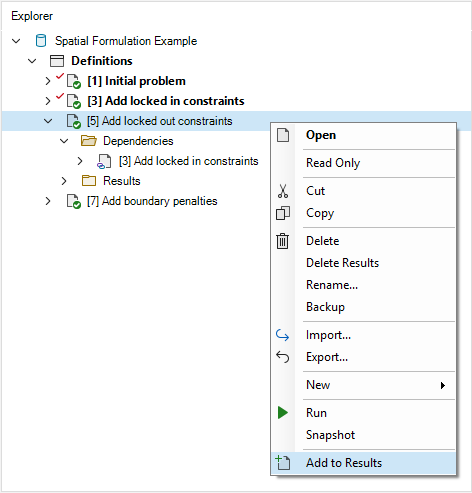The image size is (472, 493).
Task: Click the Delete trash can icon
Action: (282, 241)
